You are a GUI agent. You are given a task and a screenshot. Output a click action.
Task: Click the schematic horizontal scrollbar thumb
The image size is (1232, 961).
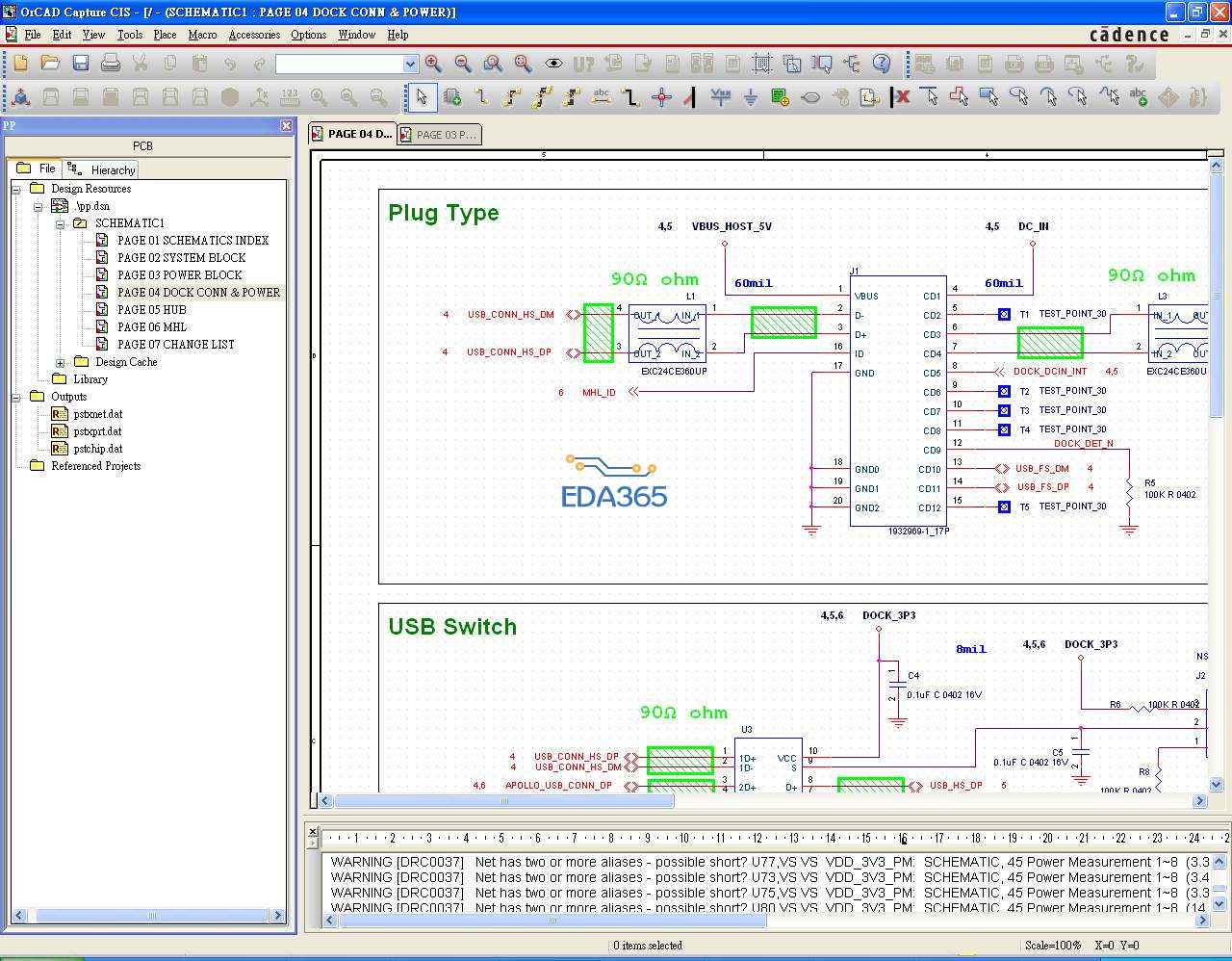(x=503, y=800)
